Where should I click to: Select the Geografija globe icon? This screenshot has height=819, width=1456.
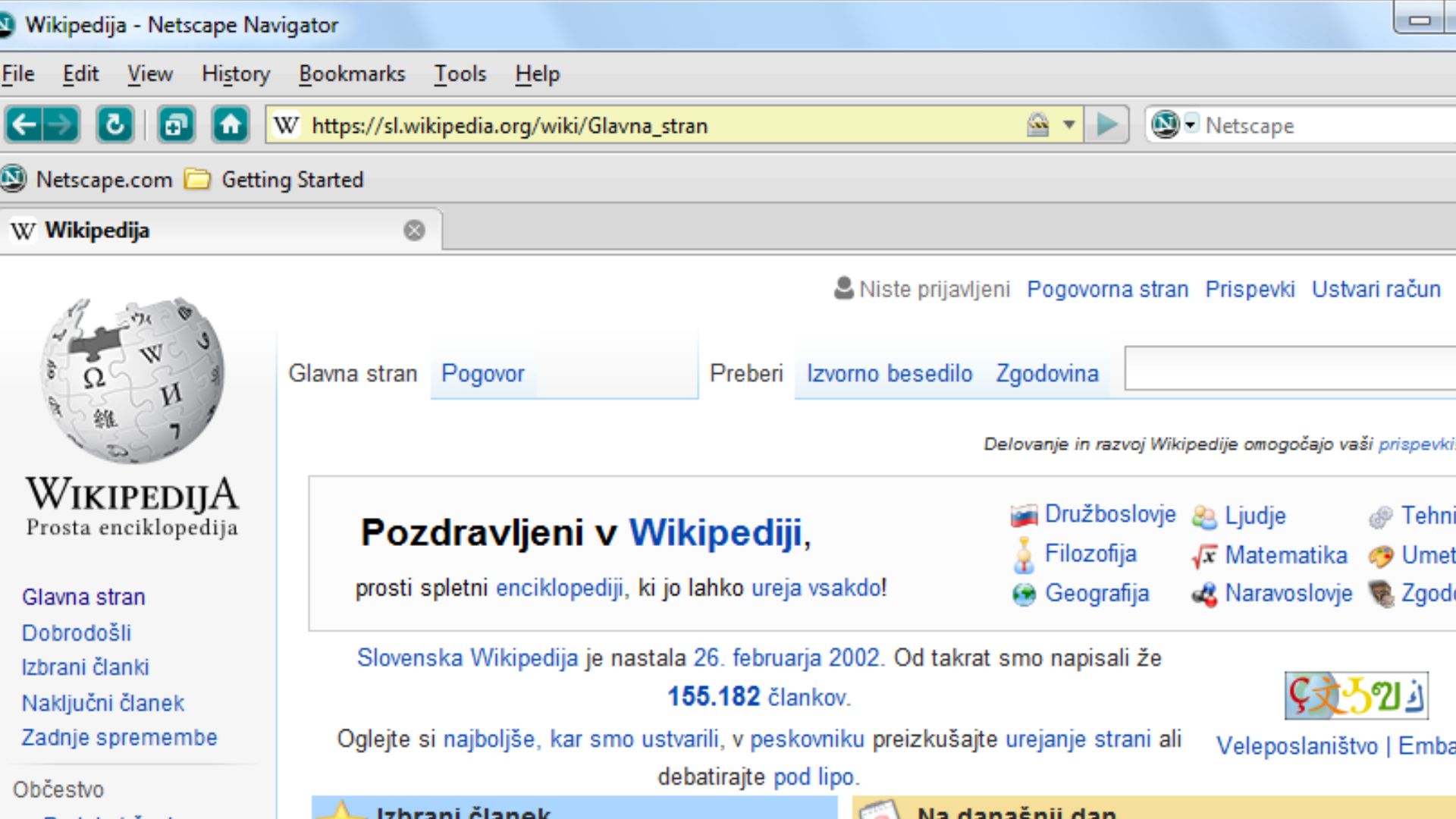(1024, 594)
